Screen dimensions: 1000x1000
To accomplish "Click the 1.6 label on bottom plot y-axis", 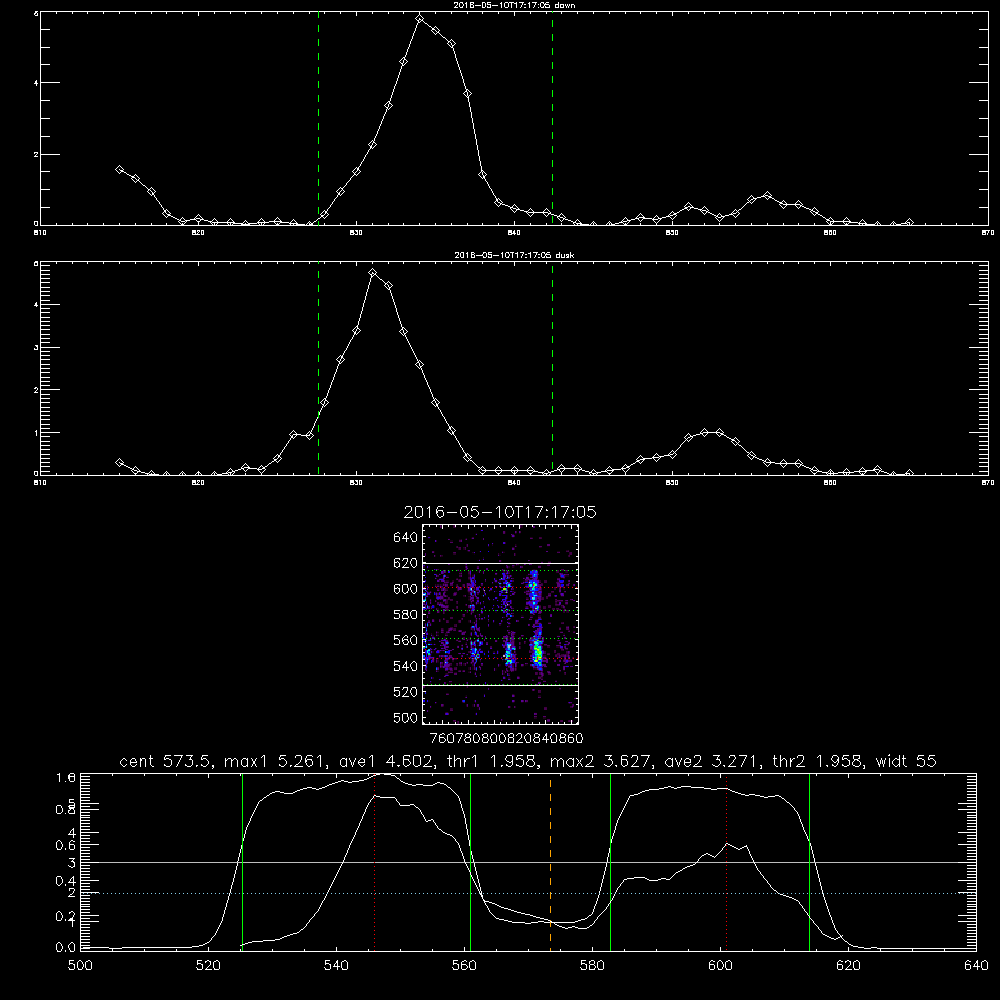I will click(x=66, y=777).
